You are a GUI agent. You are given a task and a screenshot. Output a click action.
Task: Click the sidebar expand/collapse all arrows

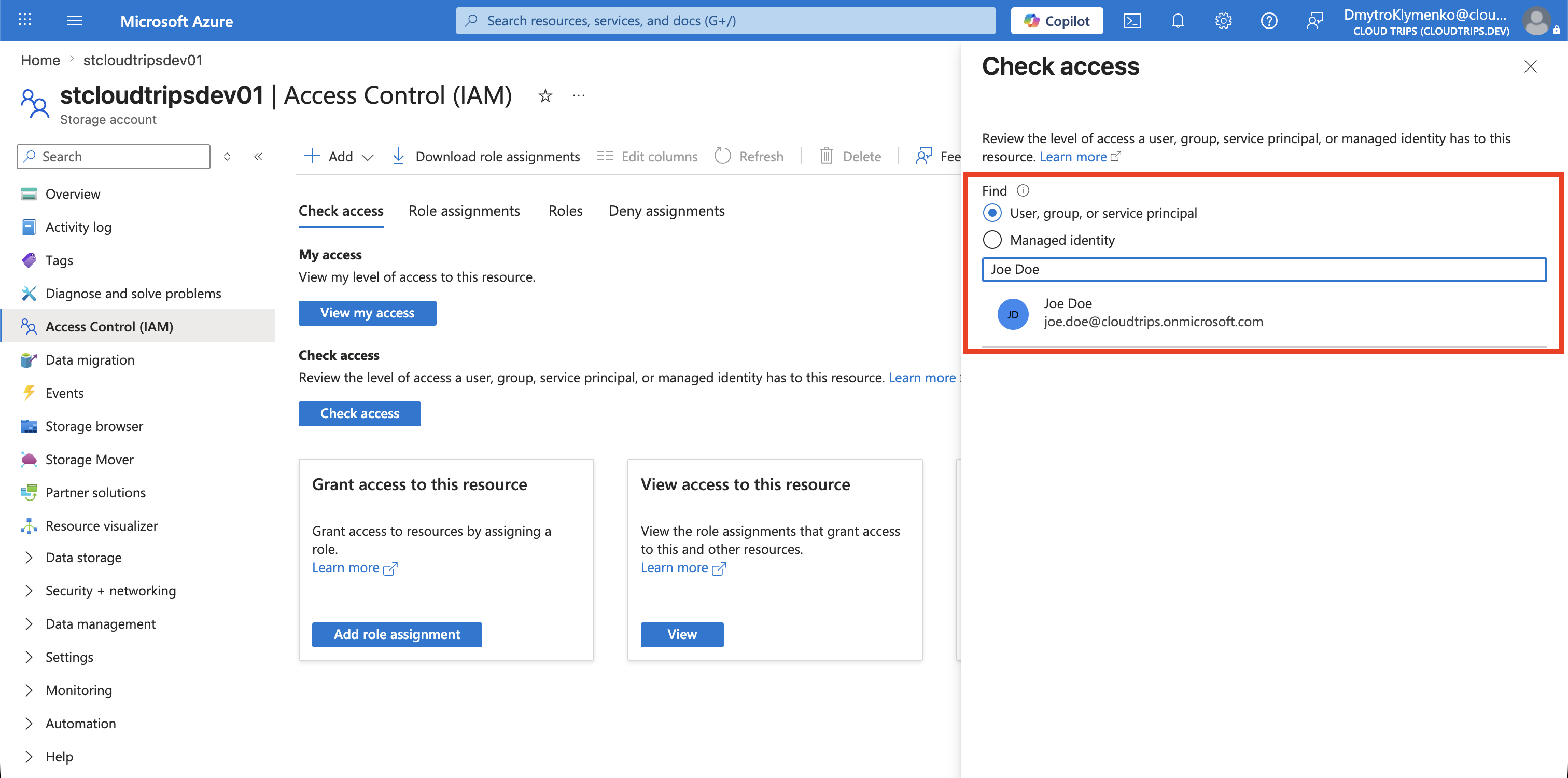[227, 157]
